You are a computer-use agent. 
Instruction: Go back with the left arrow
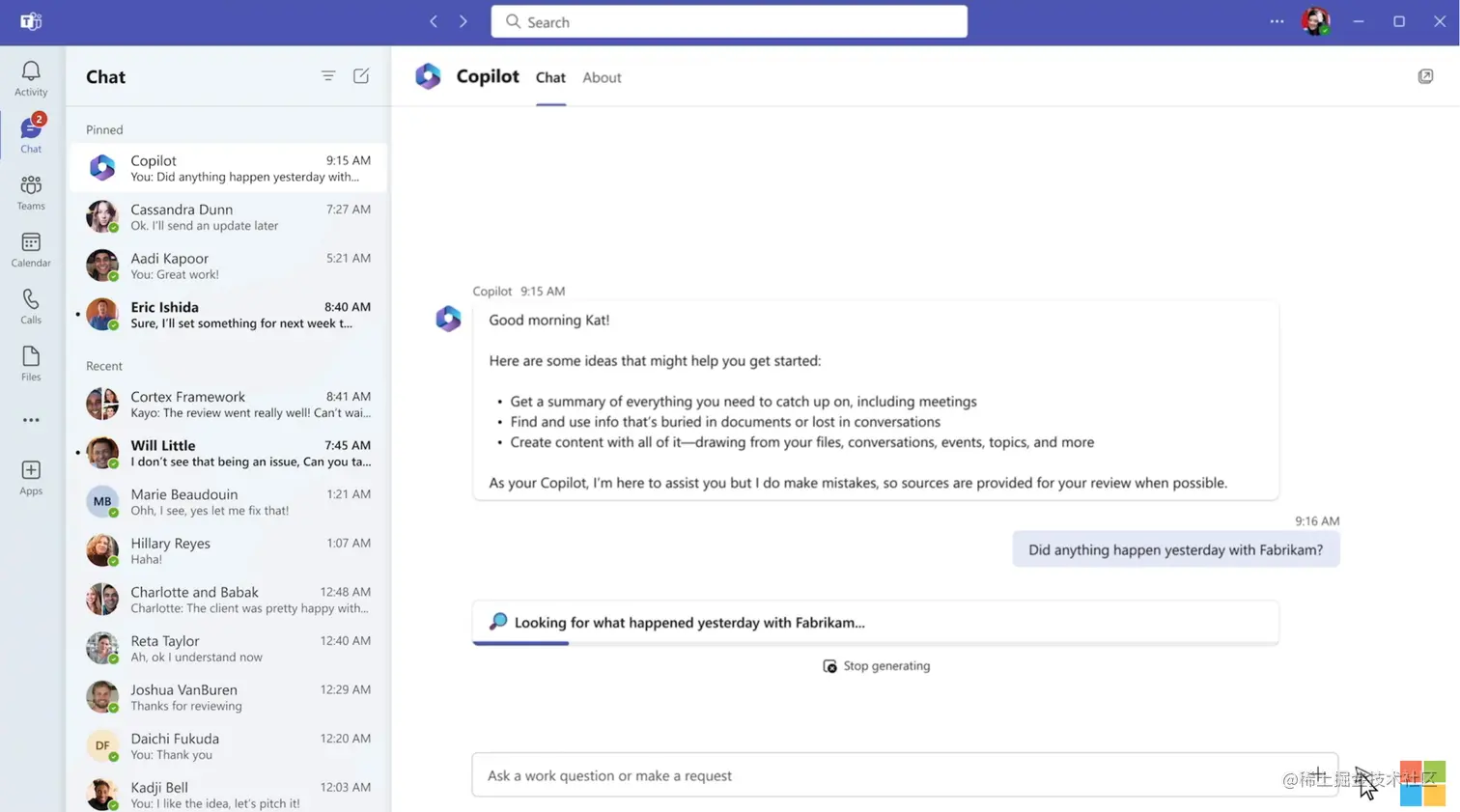click(434, 21)
